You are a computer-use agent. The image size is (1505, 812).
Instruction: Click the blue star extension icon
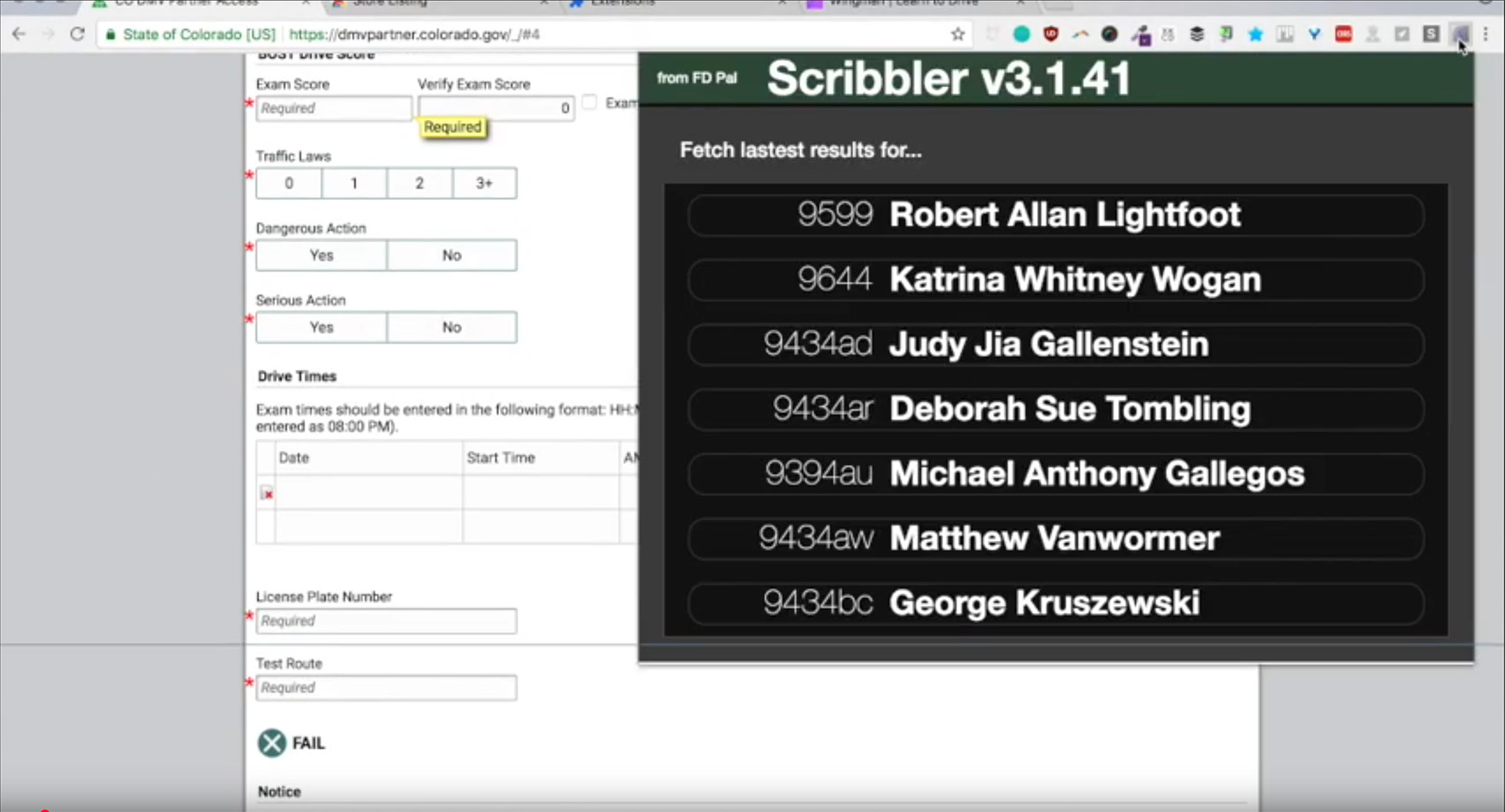pyautogui.click(x=1256, y=34)
